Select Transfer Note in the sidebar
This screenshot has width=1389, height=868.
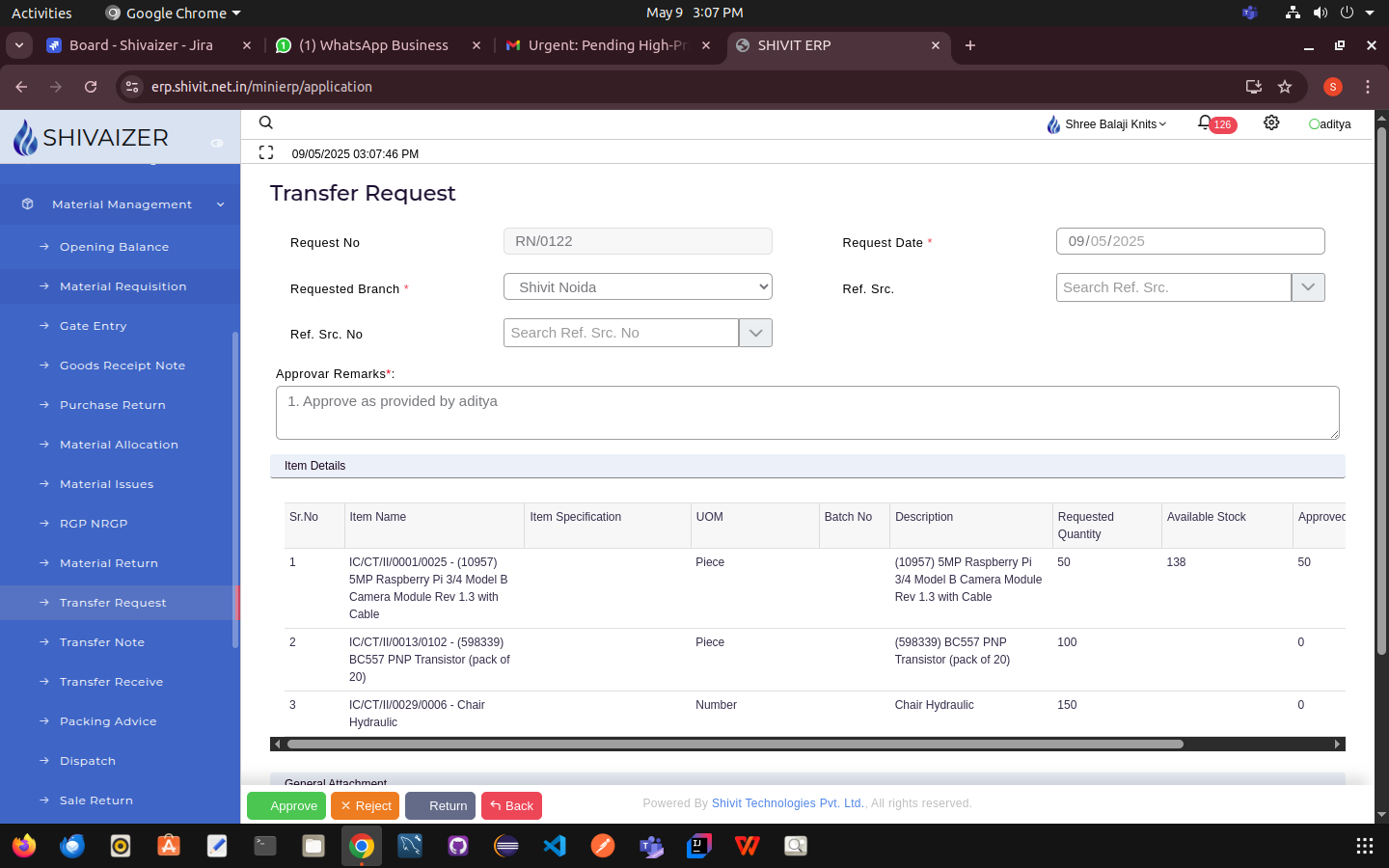click(x=102, y=642)
